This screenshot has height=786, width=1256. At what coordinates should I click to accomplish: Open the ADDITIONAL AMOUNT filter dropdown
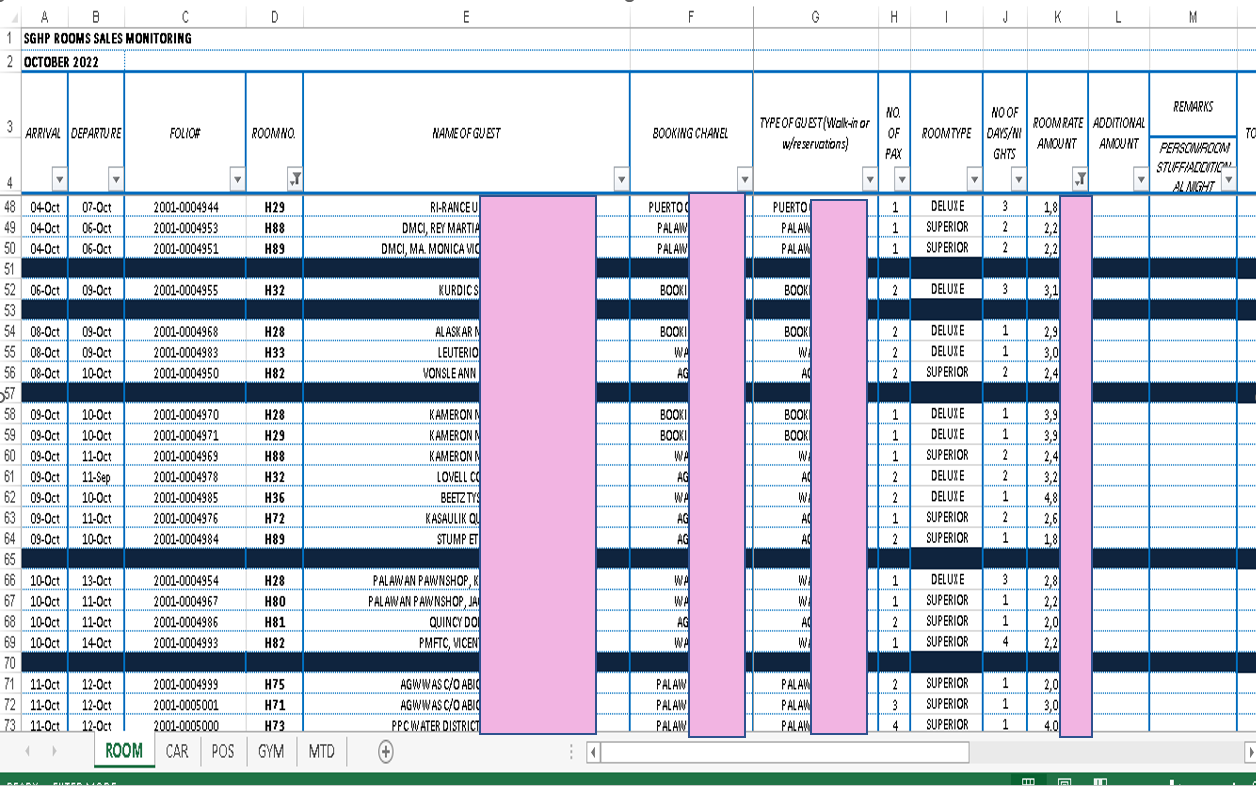pos(1140,180)
